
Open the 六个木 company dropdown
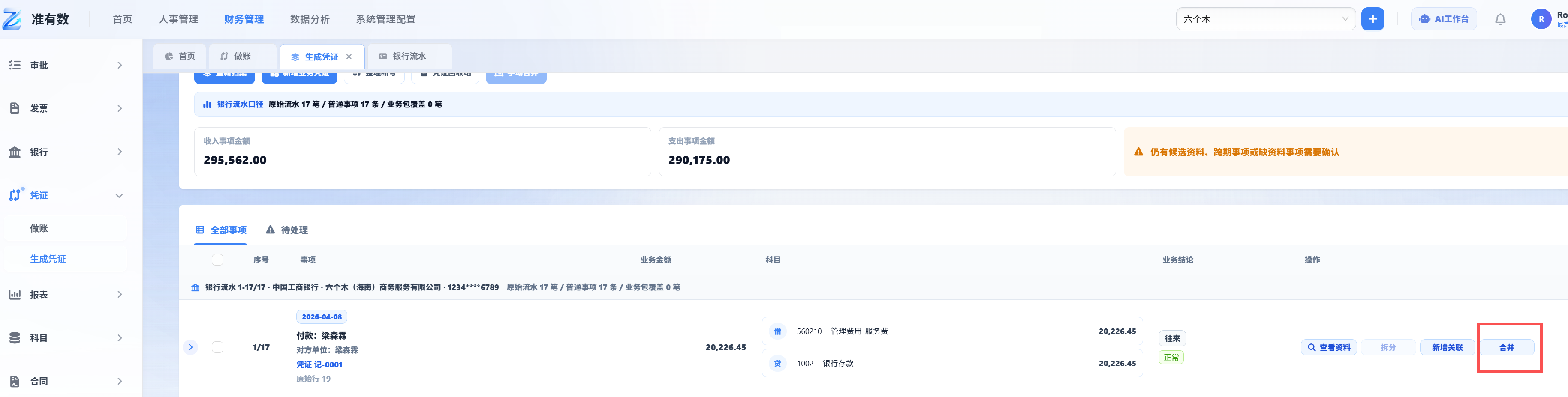1265,19
